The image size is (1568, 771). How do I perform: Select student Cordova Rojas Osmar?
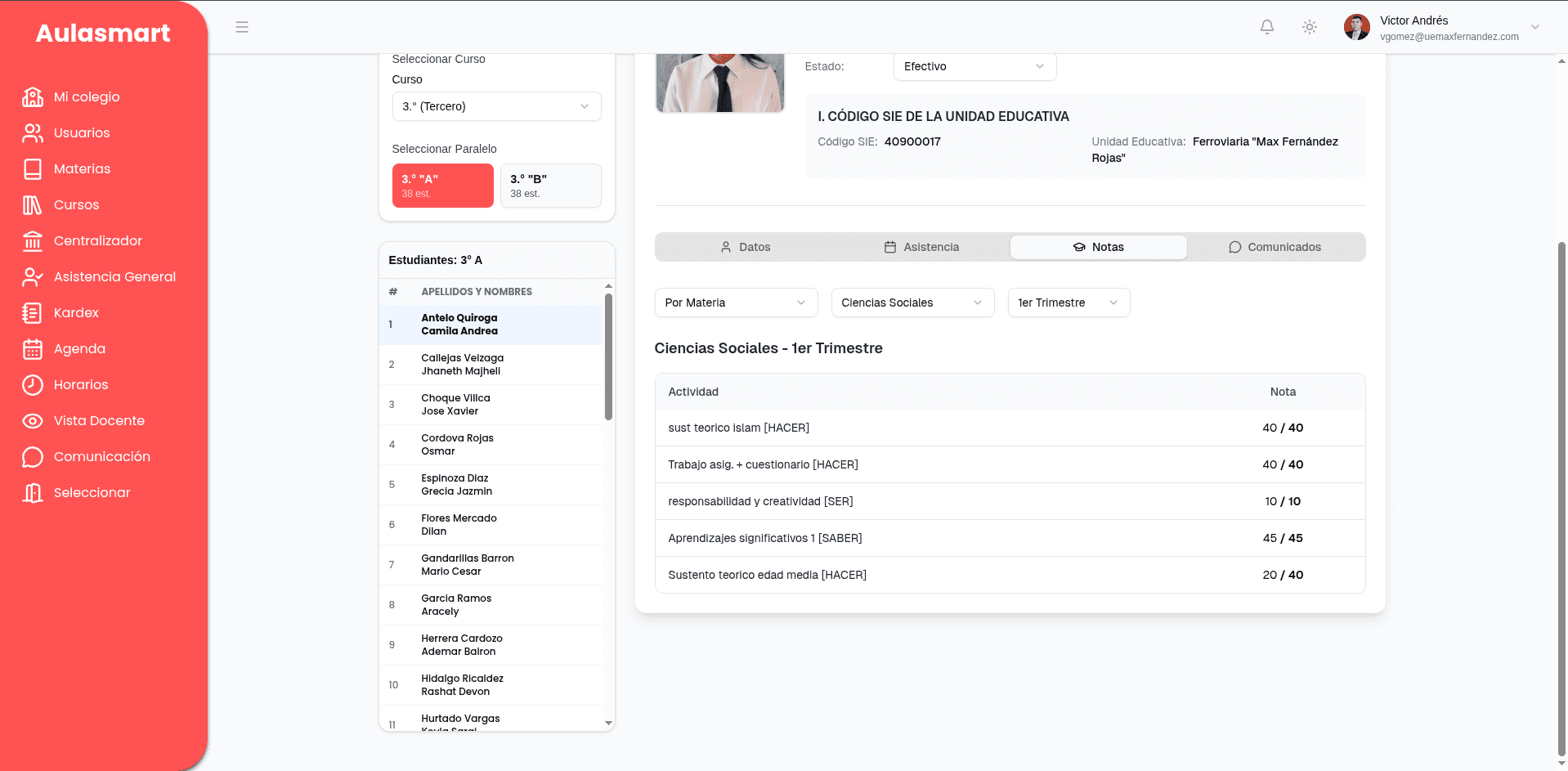click(x=491, y=445)
